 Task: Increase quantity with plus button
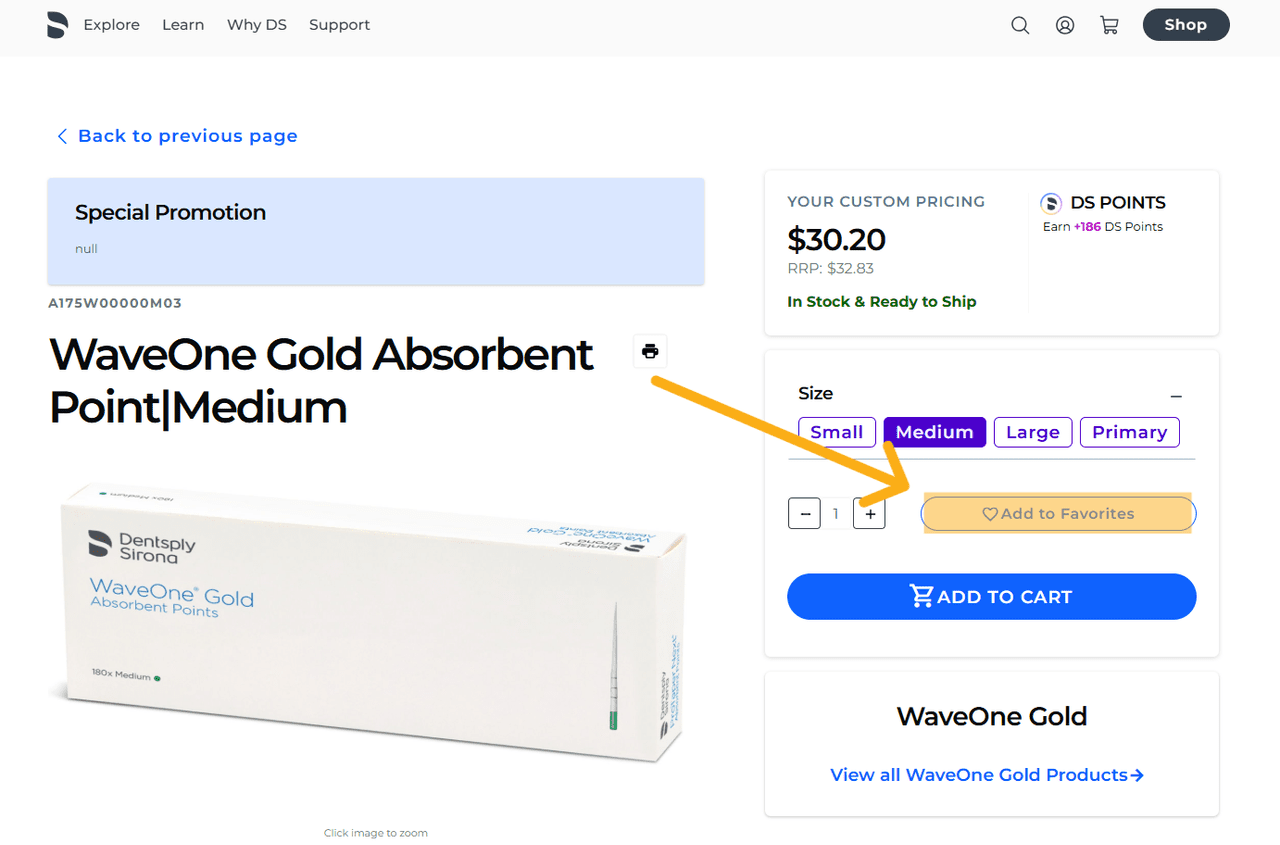click(x=870, y=514)
